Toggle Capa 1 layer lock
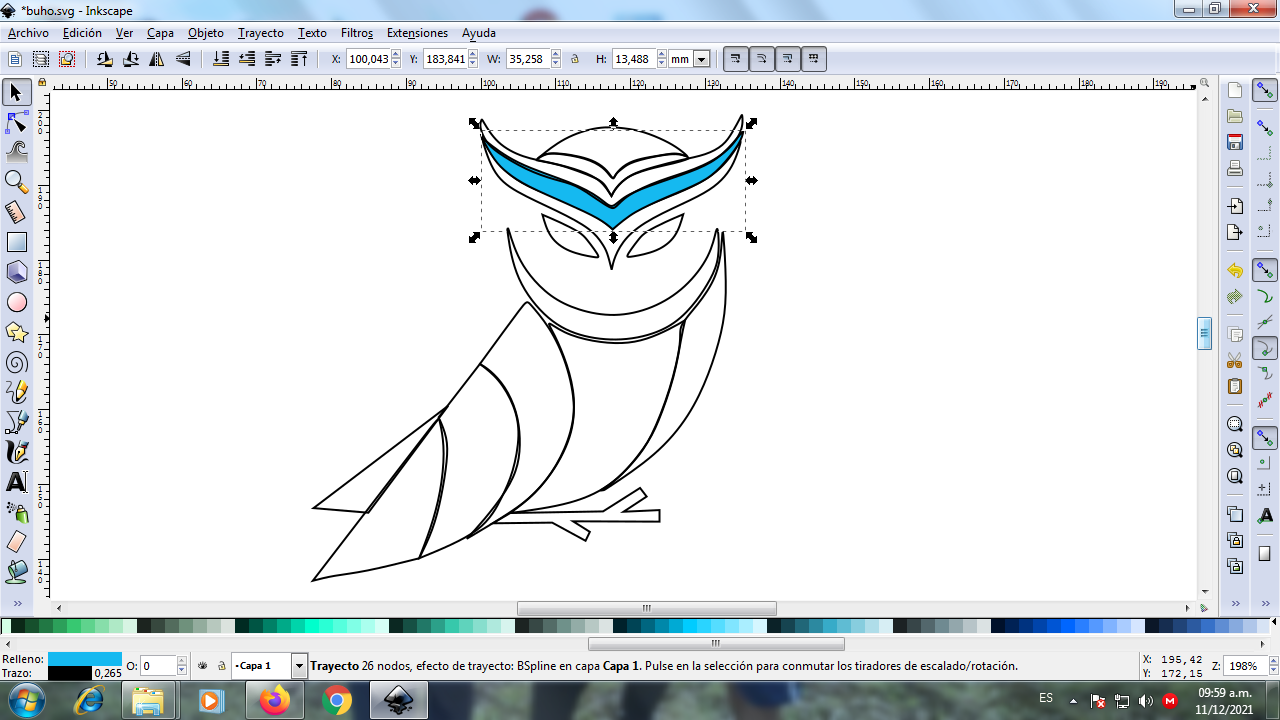1280x720 pixels. click(221, 665)
